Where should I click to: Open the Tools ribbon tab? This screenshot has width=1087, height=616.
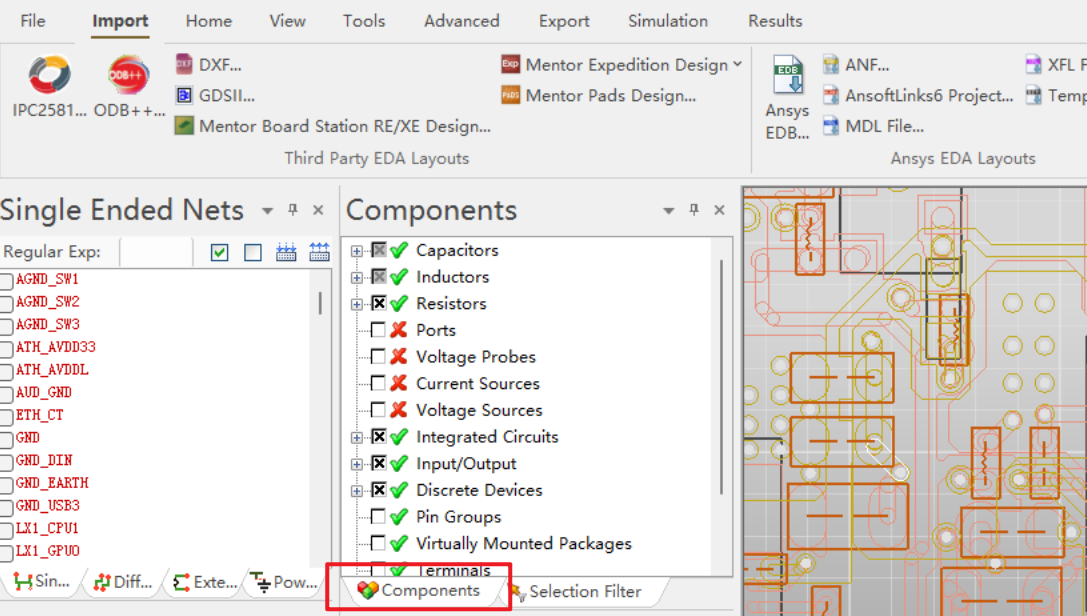(364, 21)
